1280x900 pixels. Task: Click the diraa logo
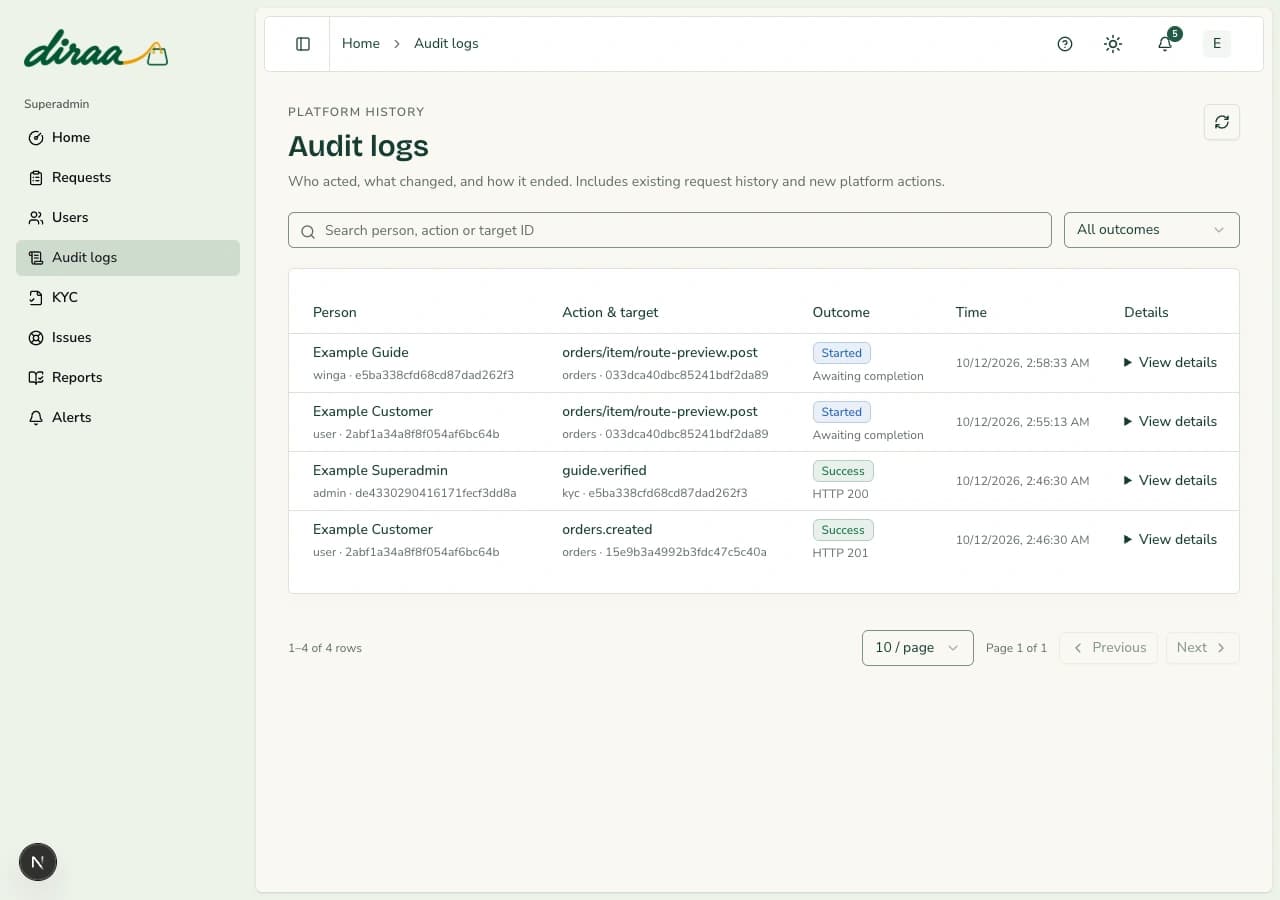pyautogui.click(x=96, y=49)
